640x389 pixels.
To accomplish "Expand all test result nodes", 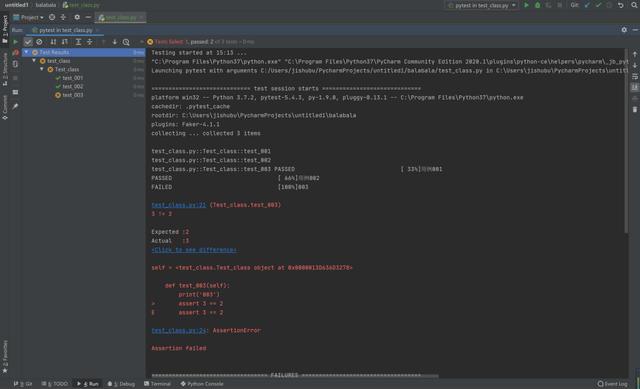I will [78, 42].
